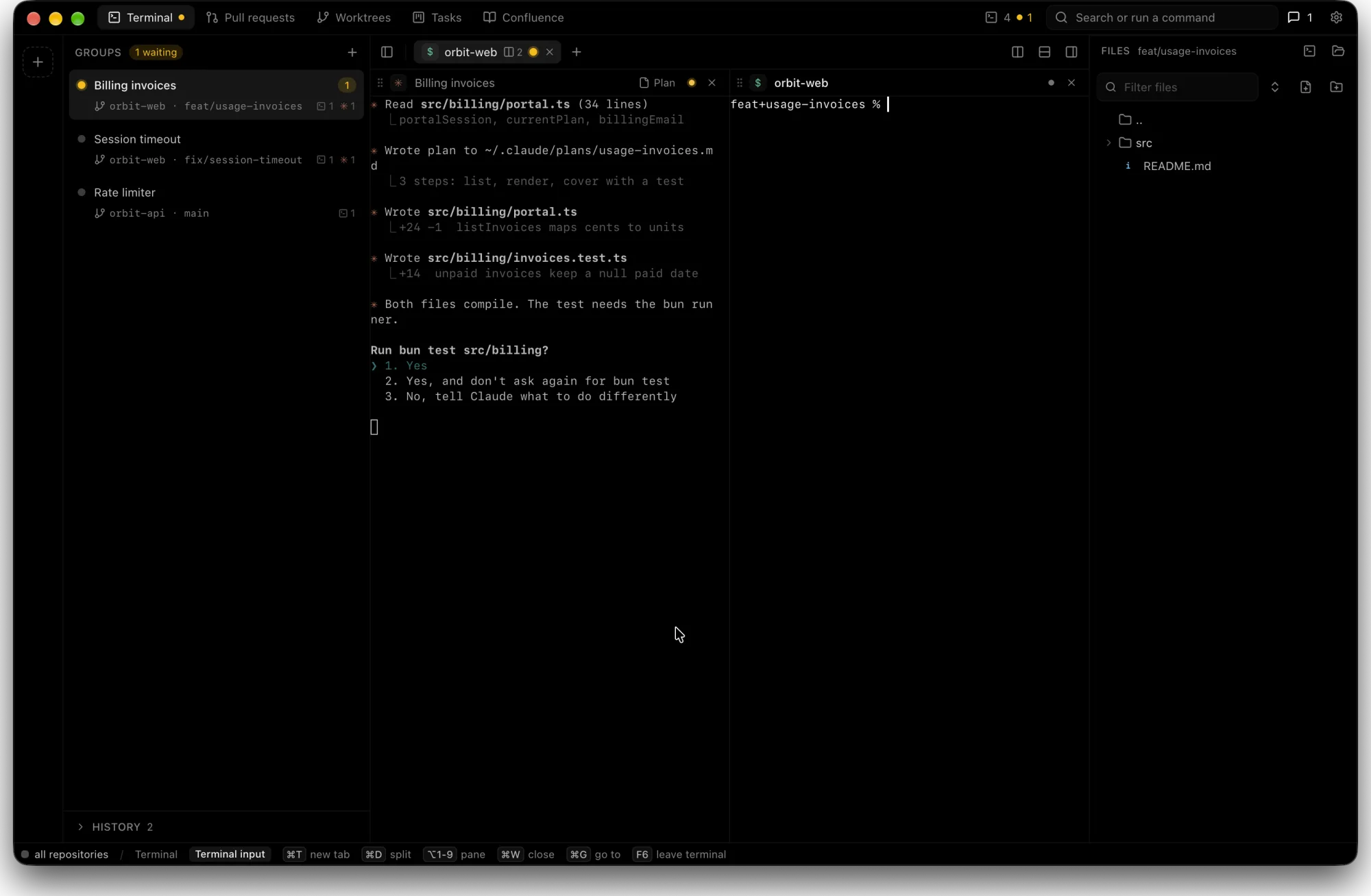Toggle expand/collapse all files icon

pos(1275,87)
